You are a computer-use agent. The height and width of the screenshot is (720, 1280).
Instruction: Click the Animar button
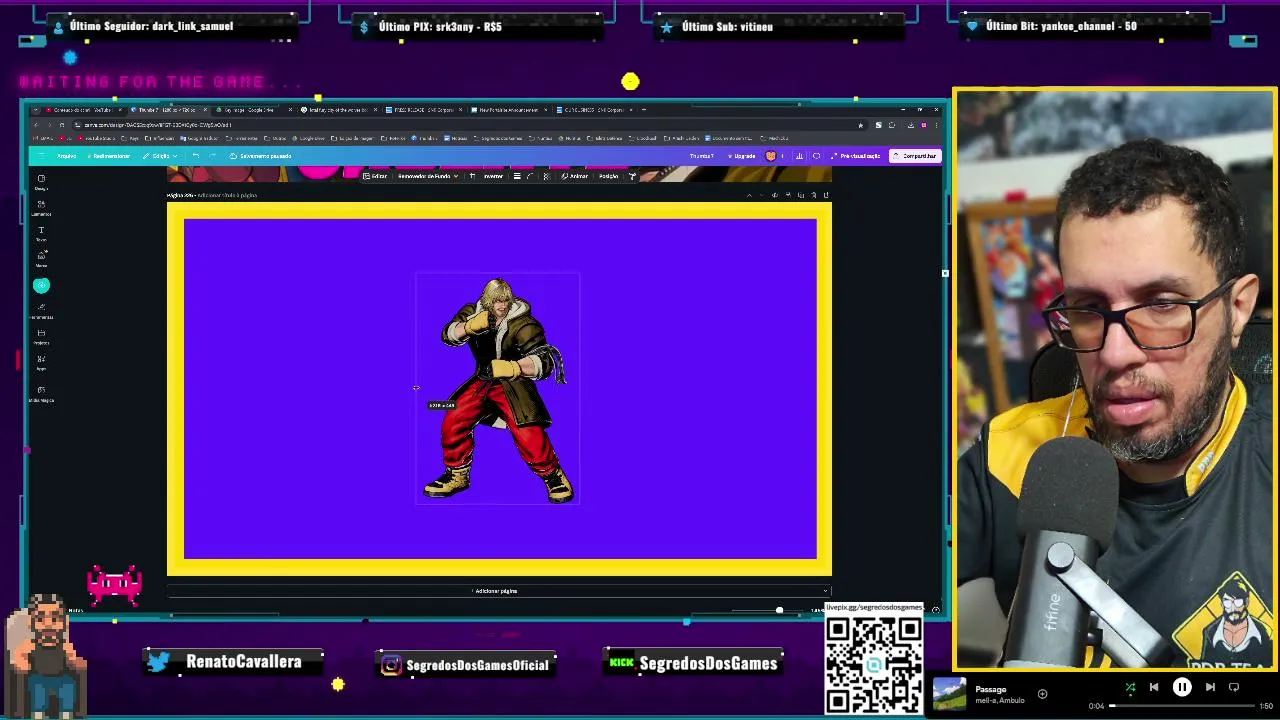[574, 176]
